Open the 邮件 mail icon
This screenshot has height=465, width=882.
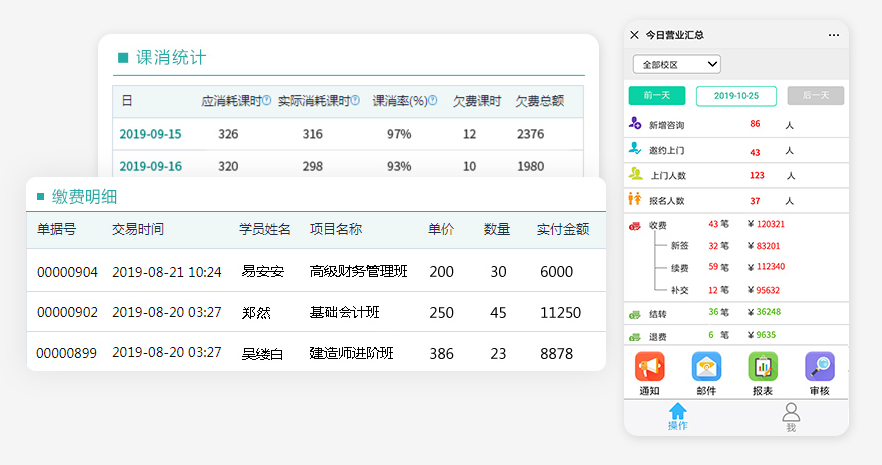point(706,367)
